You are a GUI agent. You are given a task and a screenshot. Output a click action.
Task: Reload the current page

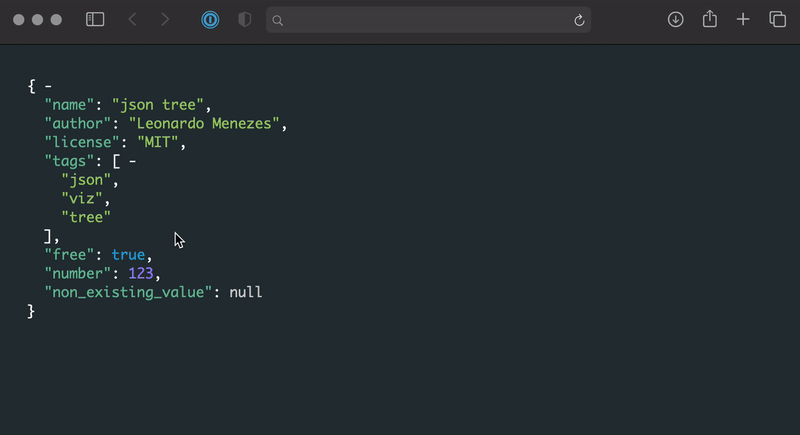pos(579,20)
